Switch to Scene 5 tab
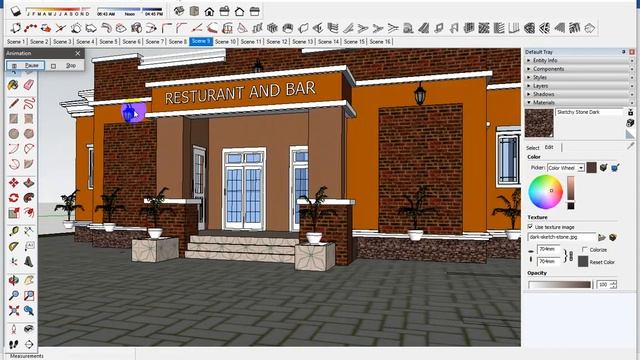Image resolution: width=640 pixels, height=360 pixels. pos(108,42)
